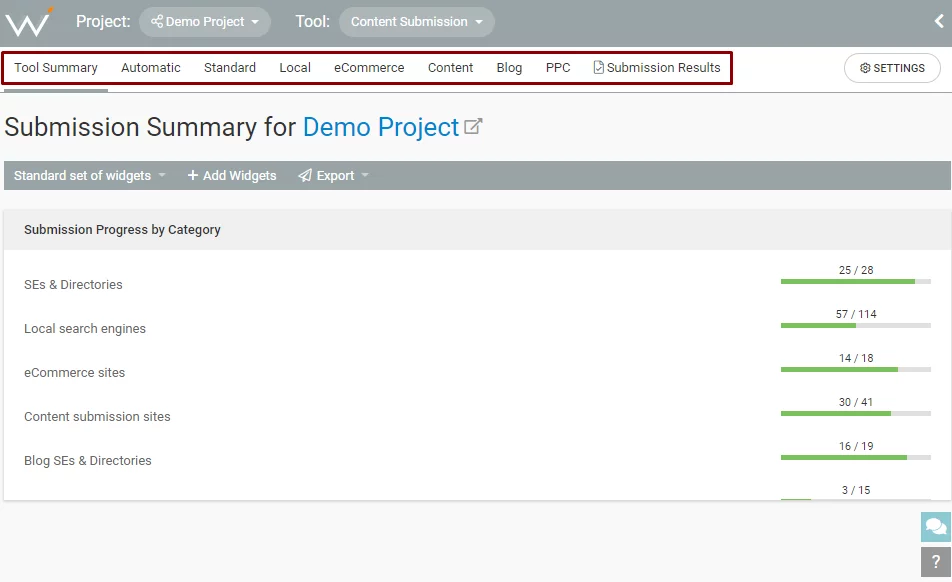Click the 16 / 19 count value
952x582 pixels.
point(856,446)
